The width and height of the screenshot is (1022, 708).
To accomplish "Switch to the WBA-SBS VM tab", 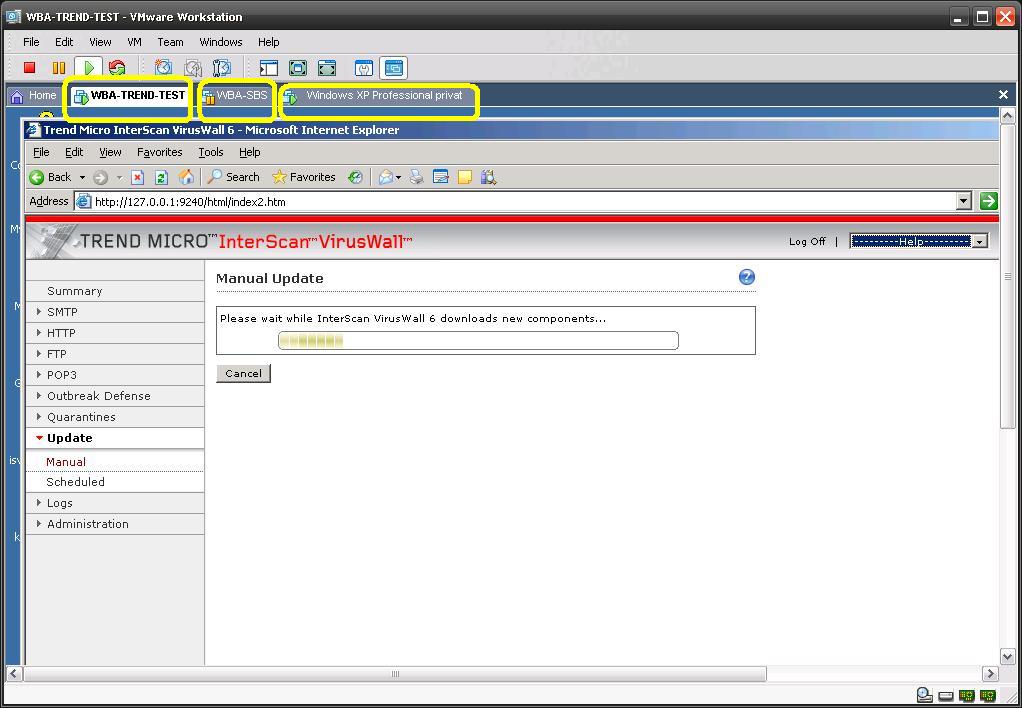I will click(x=235, y=96).
